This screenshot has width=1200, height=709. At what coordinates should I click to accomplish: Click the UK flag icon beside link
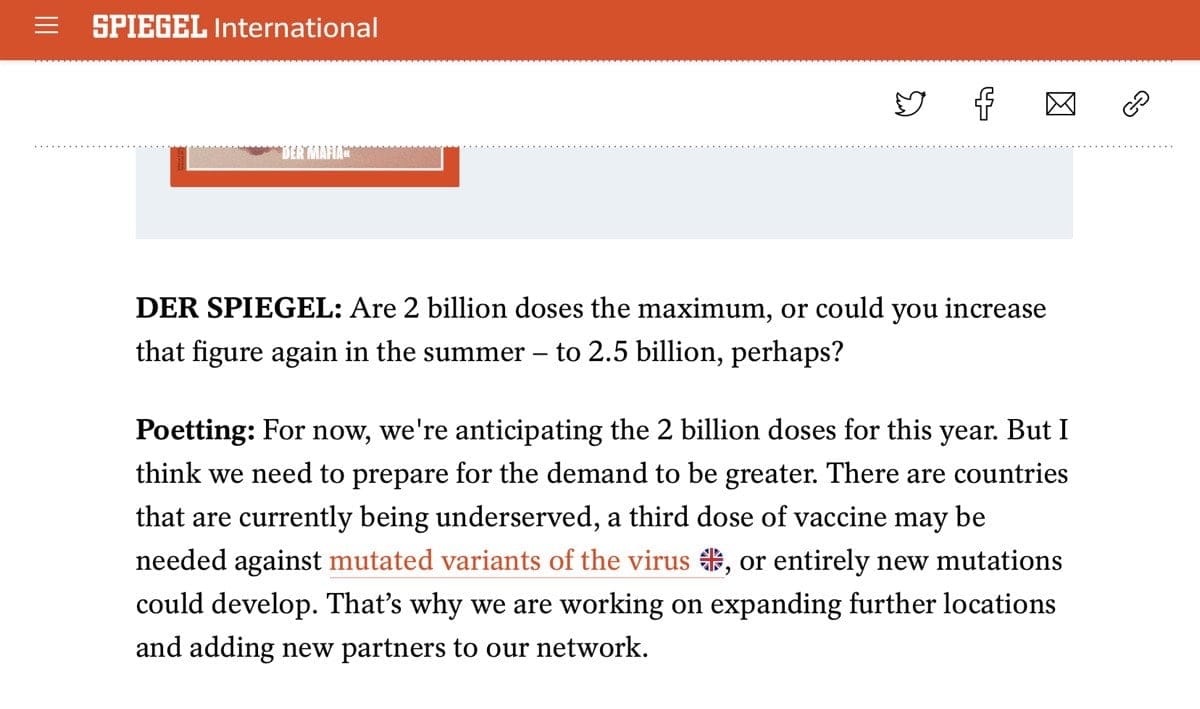(710, 561)
